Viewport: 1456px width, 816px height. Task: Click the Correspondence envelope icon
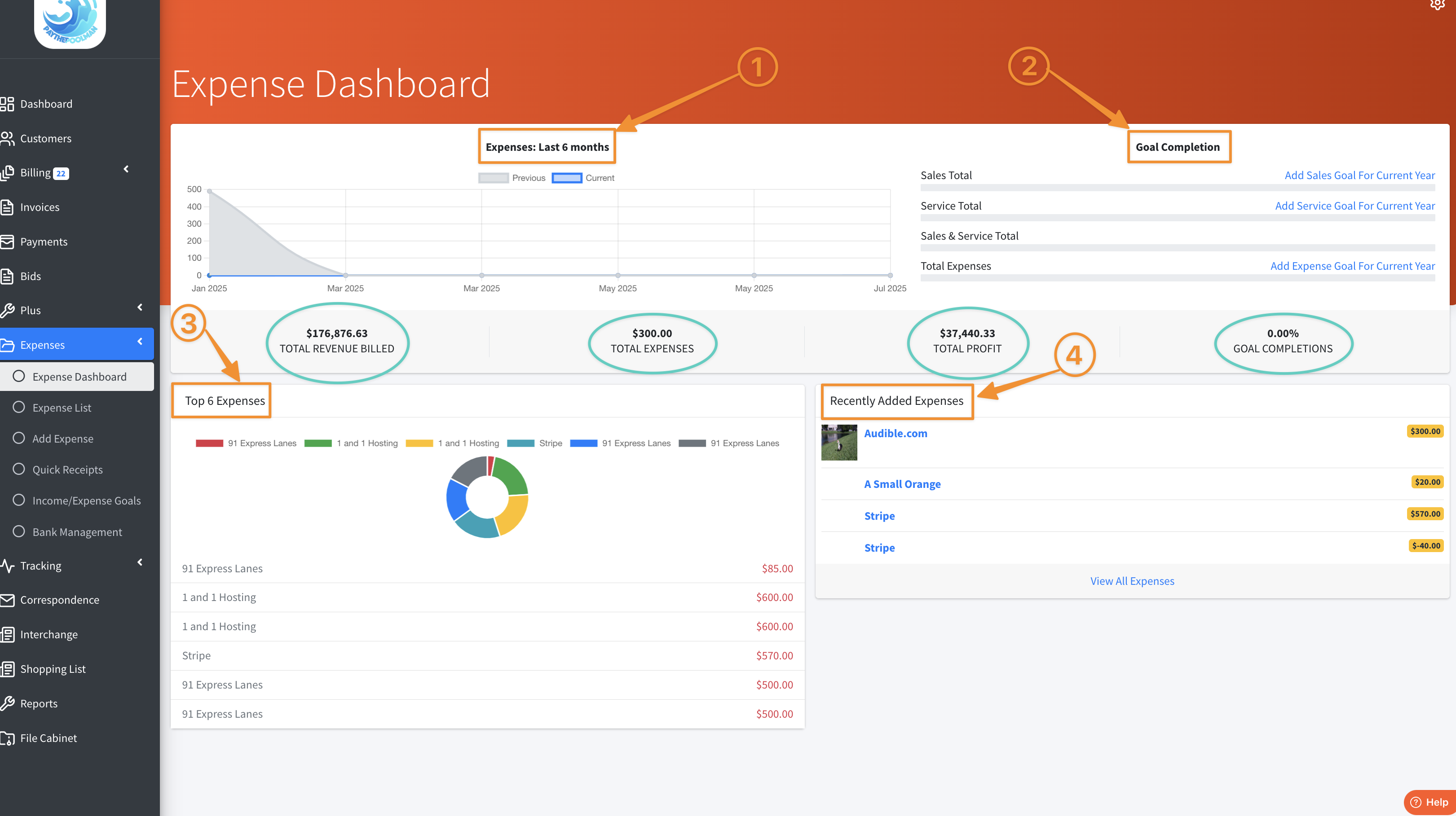click(7, 600)
